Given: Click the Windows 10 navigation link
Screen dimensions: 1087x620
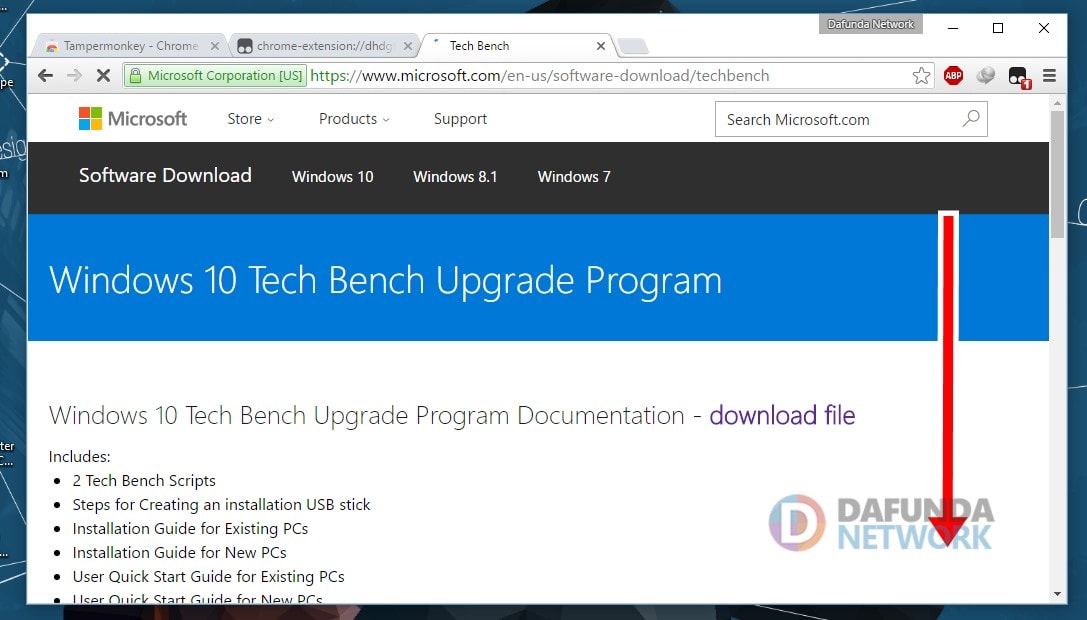Looking at the screenshot, I should 332,177.
